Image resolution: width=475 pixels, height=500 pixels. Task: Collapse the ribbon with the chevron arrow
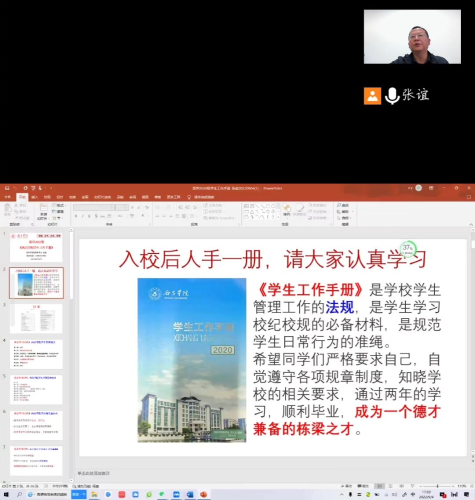pyautogui.click(x=471, y=225)
